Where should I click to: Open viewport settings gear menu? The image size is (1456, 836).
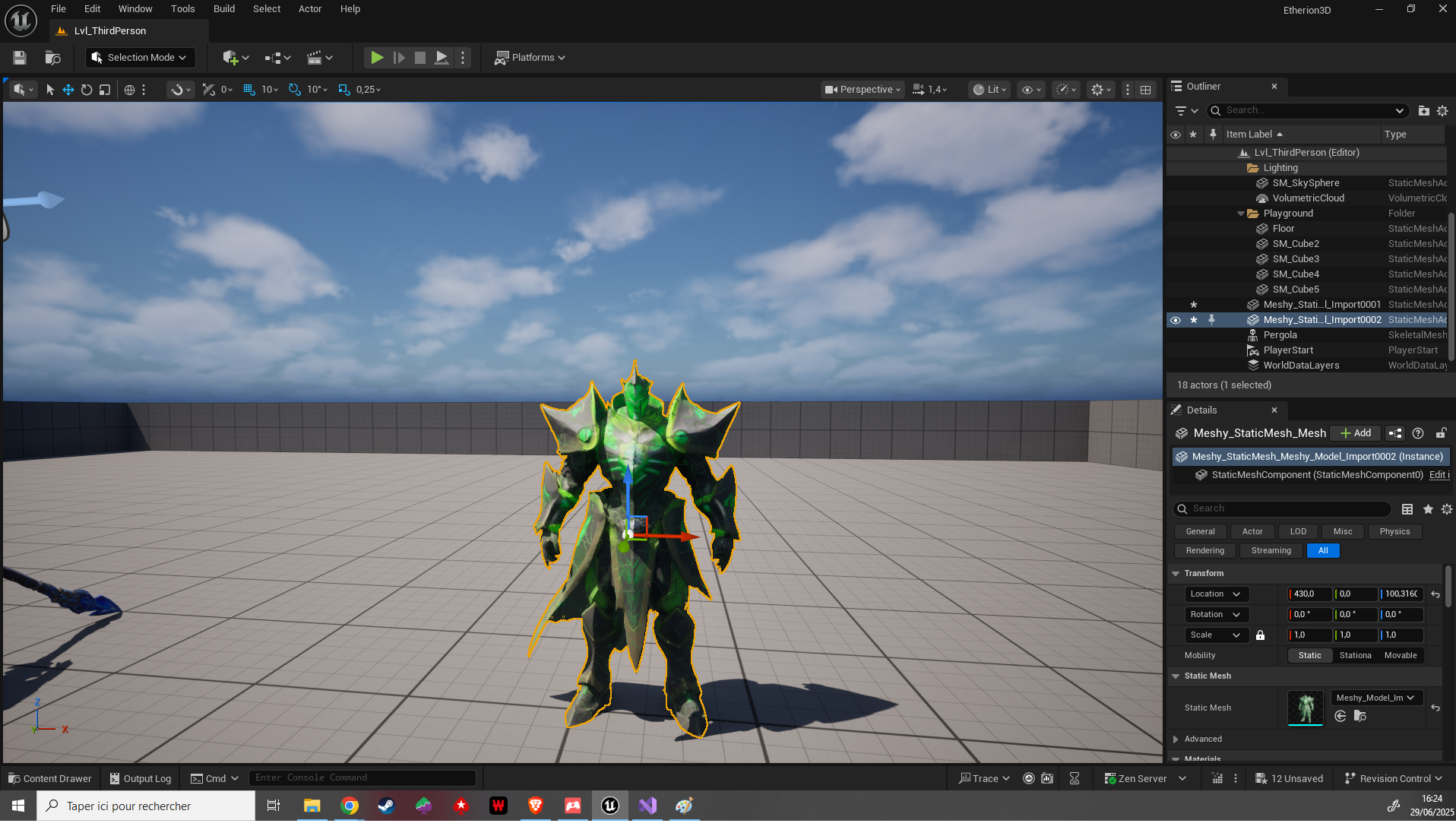[x=1100, y=90]
